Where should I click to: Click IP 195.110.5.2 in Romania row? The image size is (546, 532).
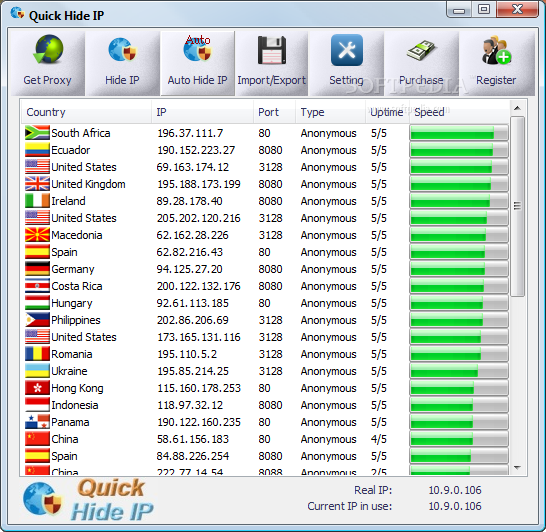[187, 354]
